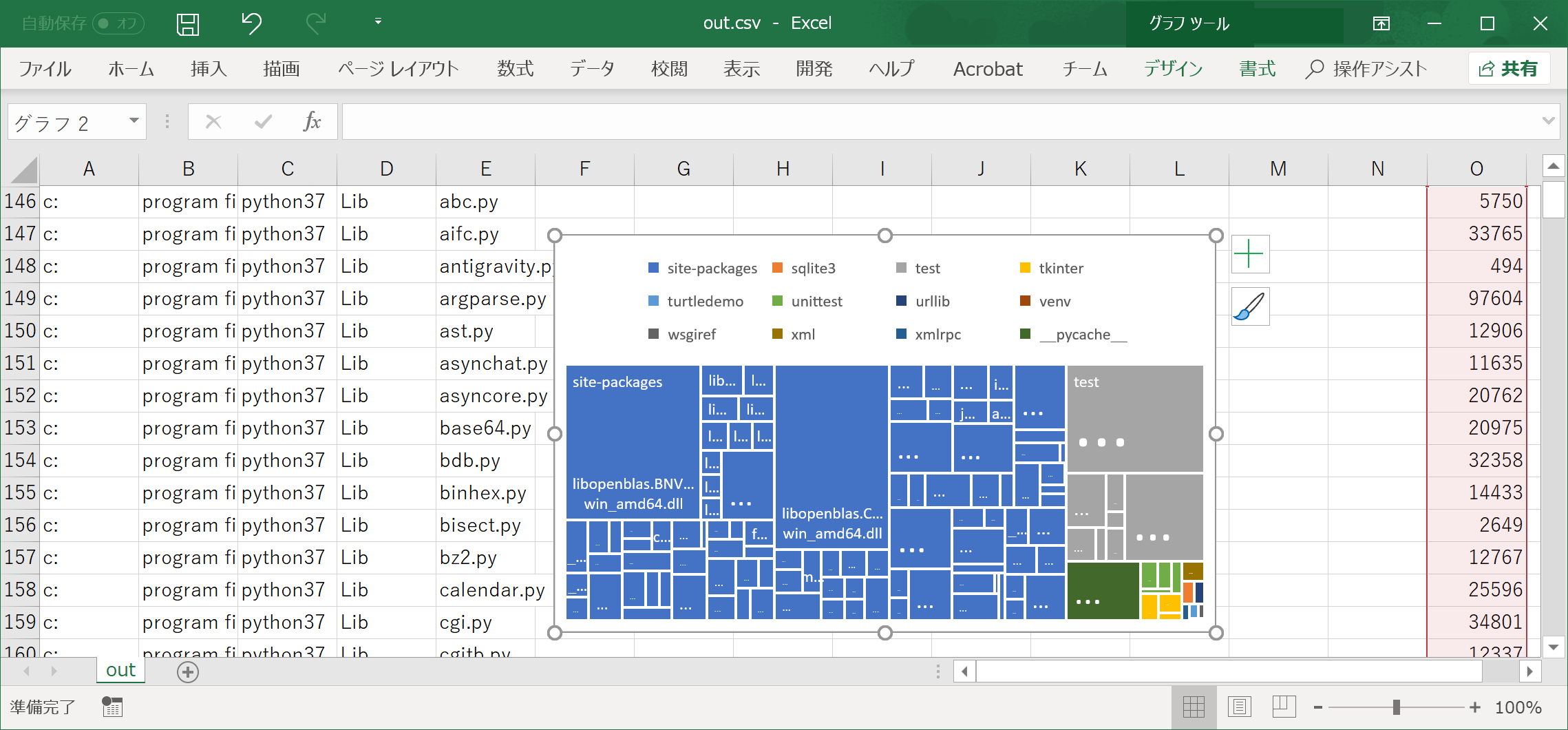Image resolution: width=1568 pixels, height=730 pixels.
Task: Select the 描画 ribbon tab
Action: 281,69
